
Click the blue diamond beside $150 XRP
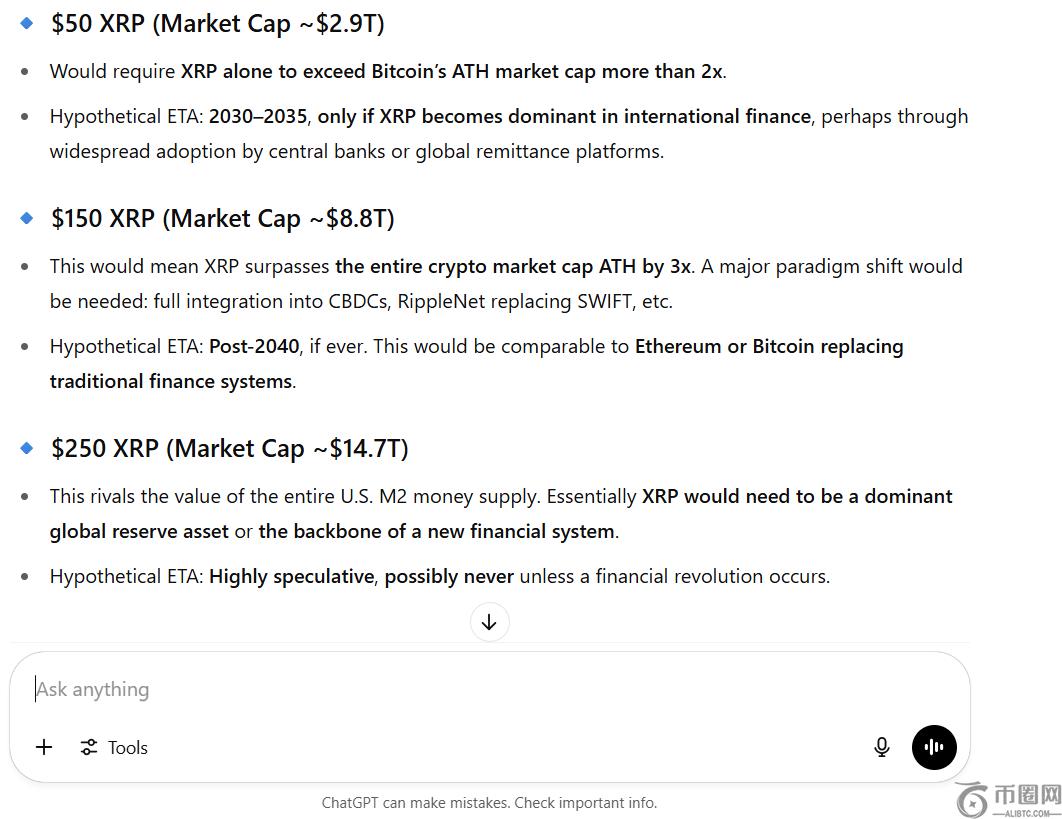coord(27,218)
